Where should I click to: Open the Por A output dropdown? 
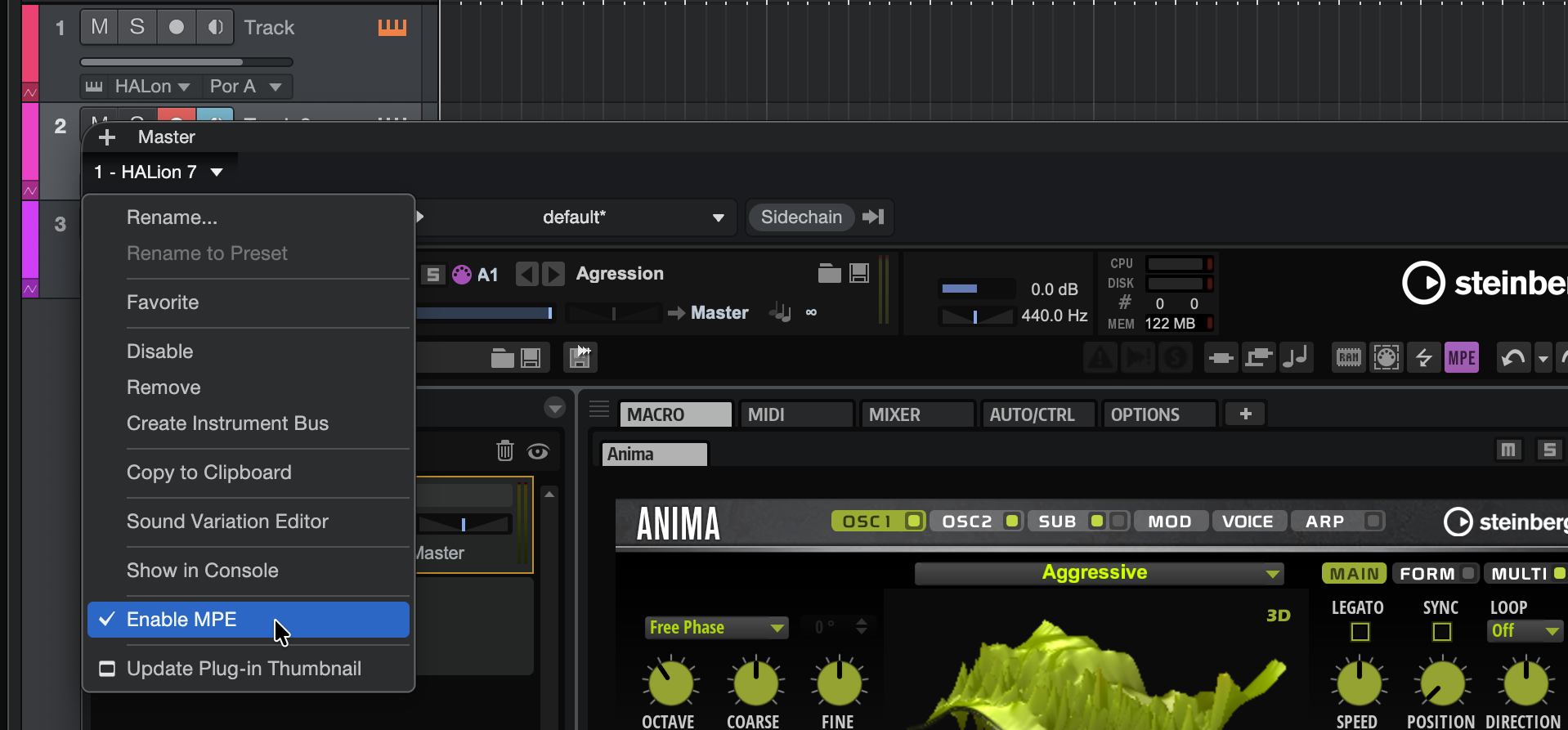245,87
